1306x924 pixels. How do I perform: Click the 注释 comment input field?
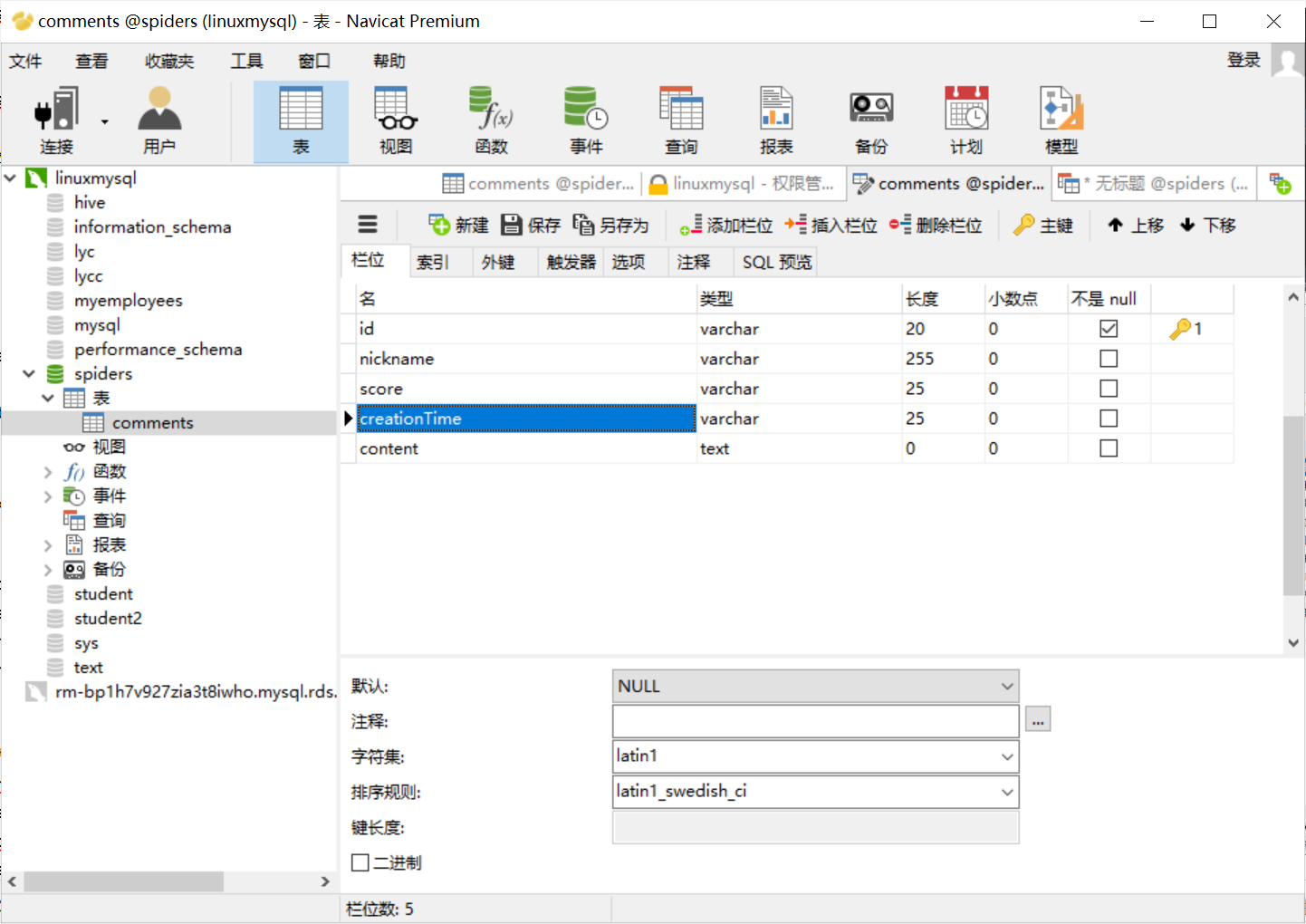click(x=815, y=721)
